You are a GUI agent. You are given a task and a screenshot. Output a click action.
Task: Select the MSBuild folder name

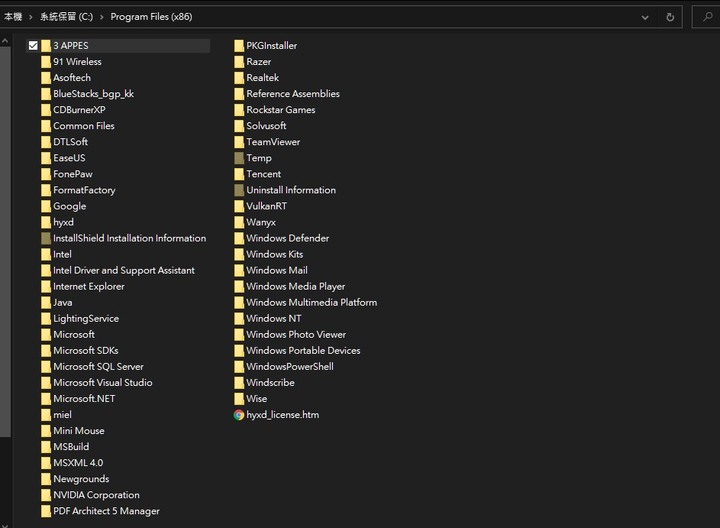tap(71, 447)
